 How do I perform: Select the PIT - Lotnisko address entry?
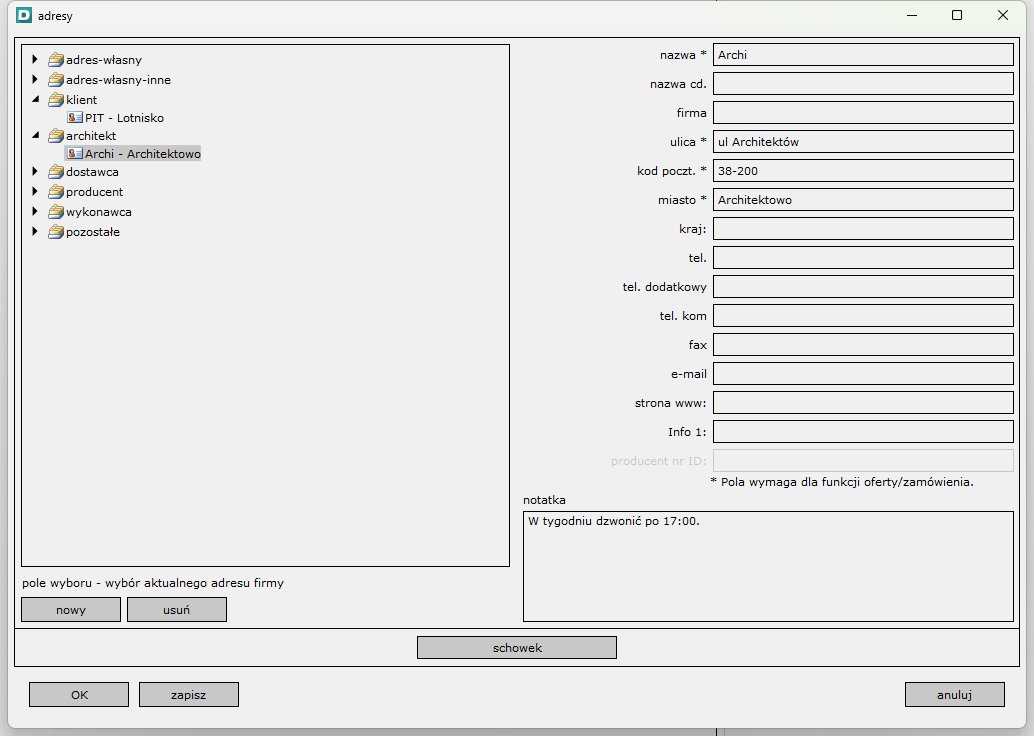click(x=124, y=118)
